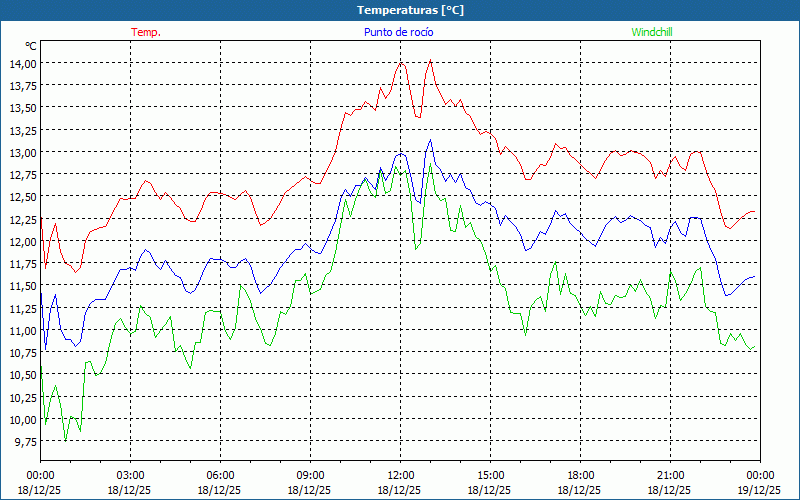Select the blue Punto de rocío legend label
The width and height of the screenshot is (800, 500).
pyautogui.click(x=398, y=32)
